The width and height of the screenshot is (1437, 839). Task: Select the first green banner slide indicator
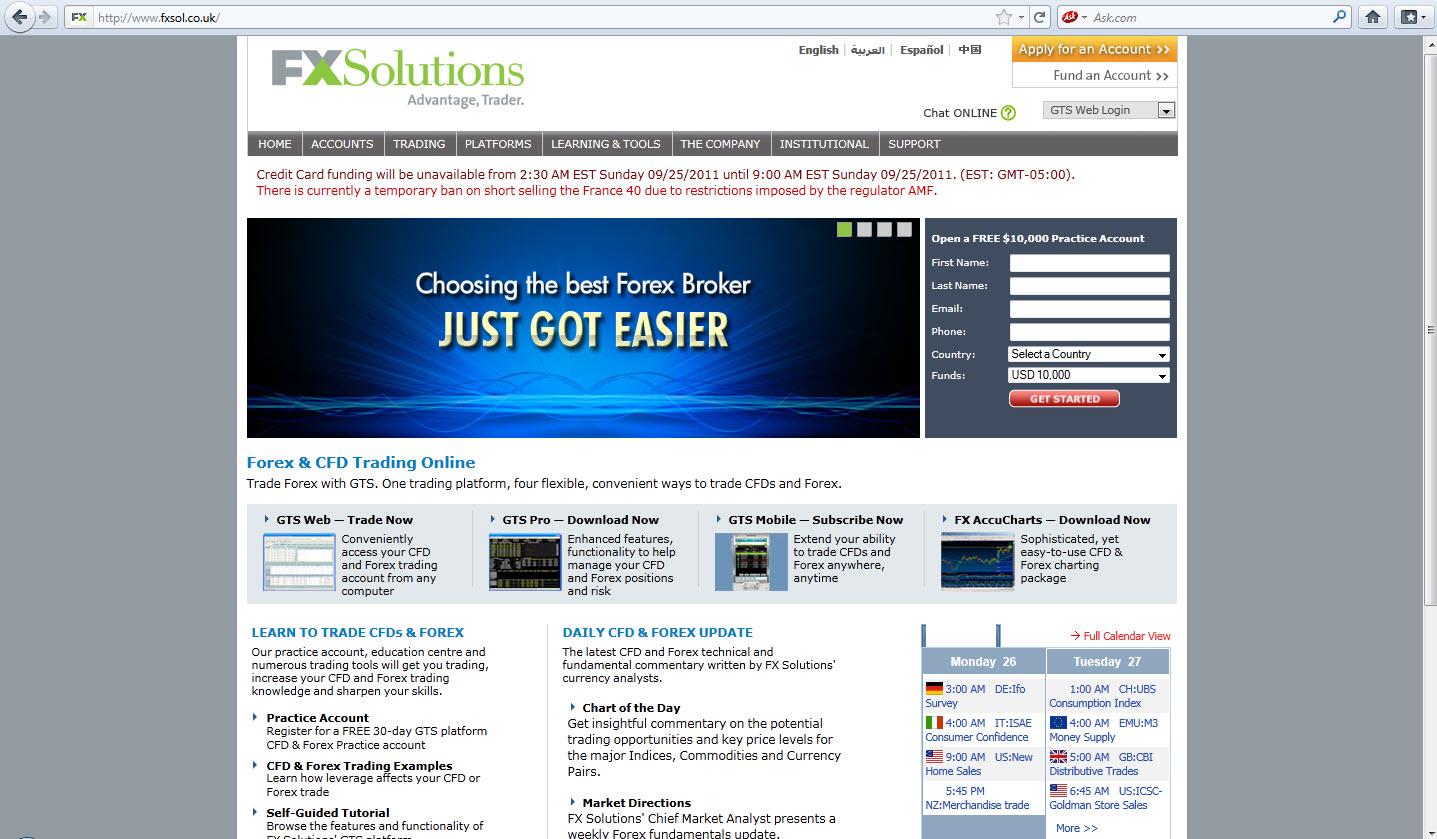[845, 230]
